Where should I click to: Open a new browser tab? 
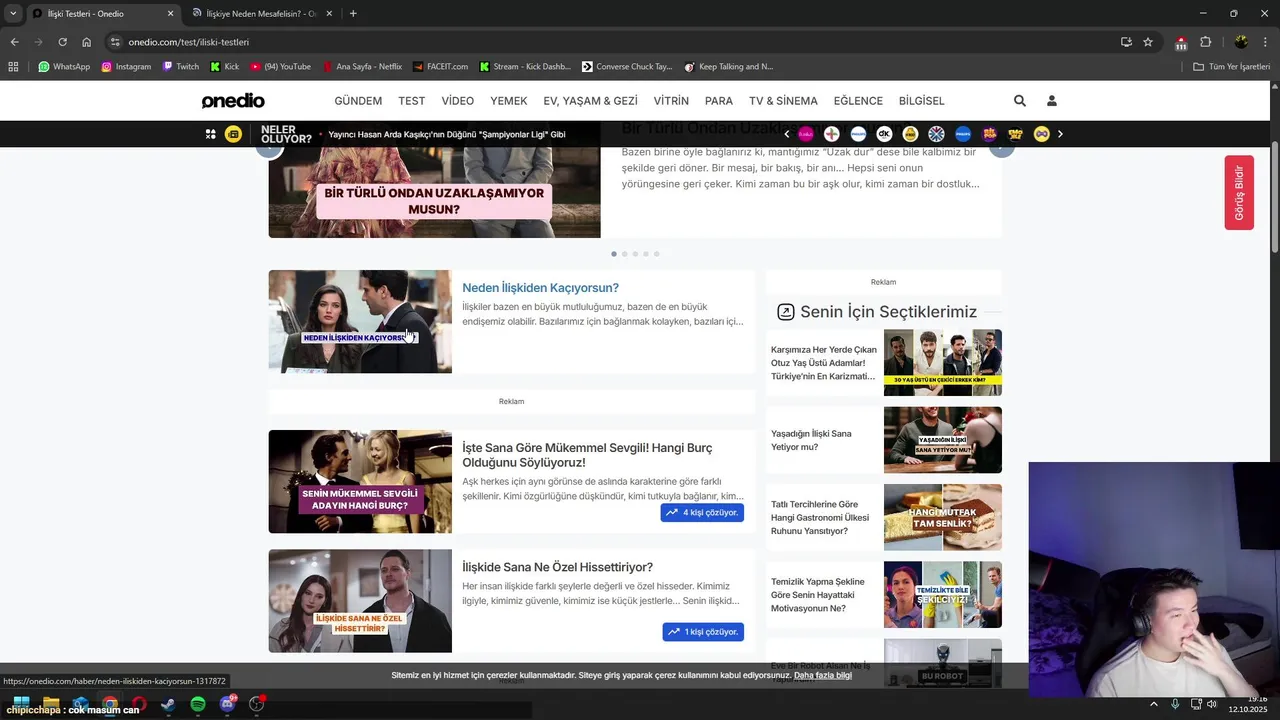point(353,14)
